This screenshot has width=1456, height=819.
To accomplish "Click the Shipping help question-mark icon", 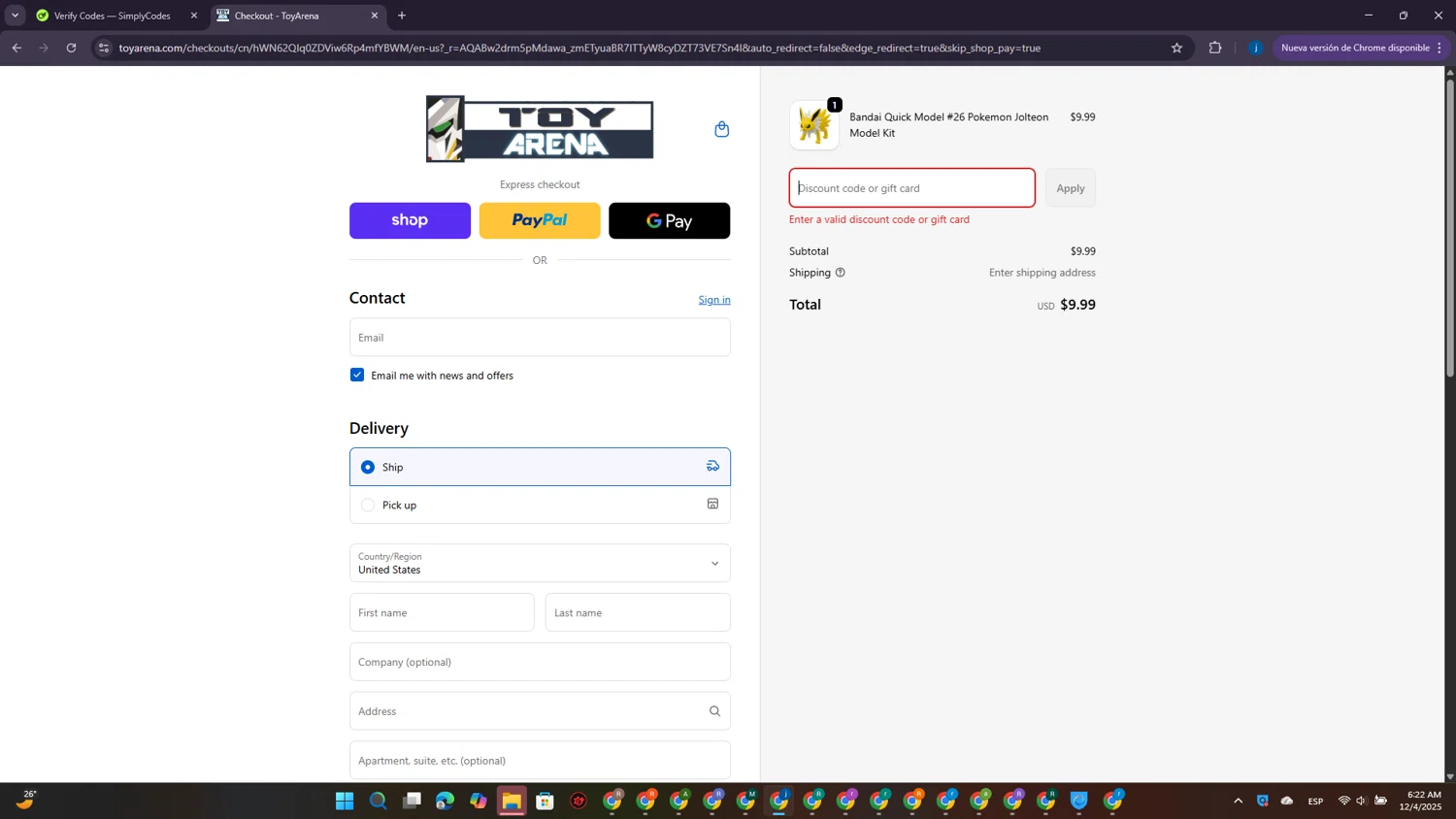I will pos(841,273).
